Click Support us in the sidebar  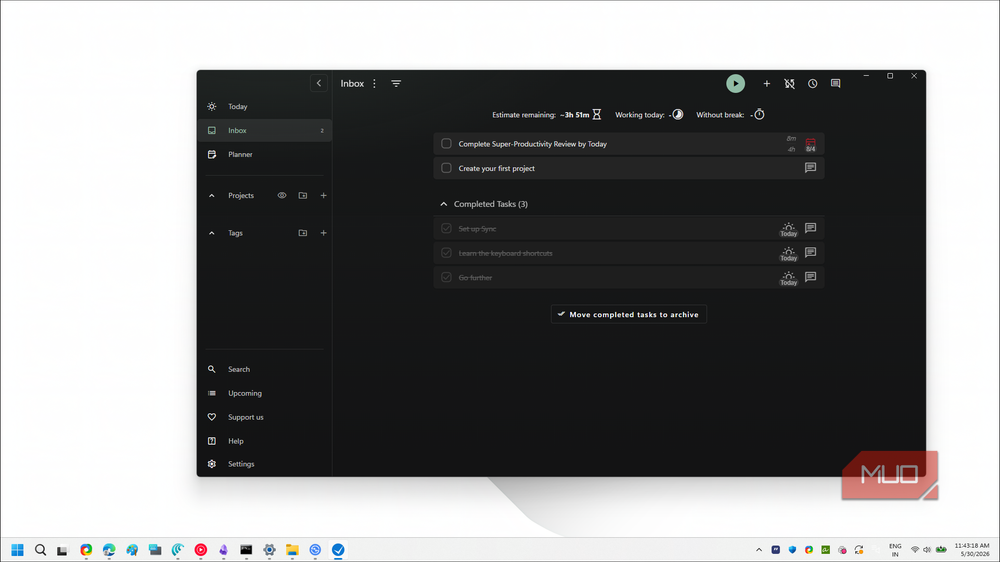tap(265, 417)
